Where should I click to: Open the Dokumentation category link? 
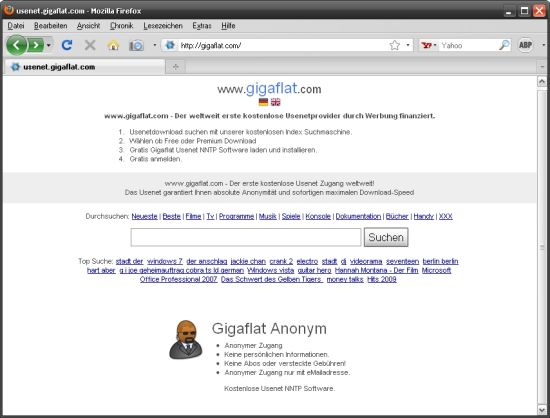click(358, 216)
